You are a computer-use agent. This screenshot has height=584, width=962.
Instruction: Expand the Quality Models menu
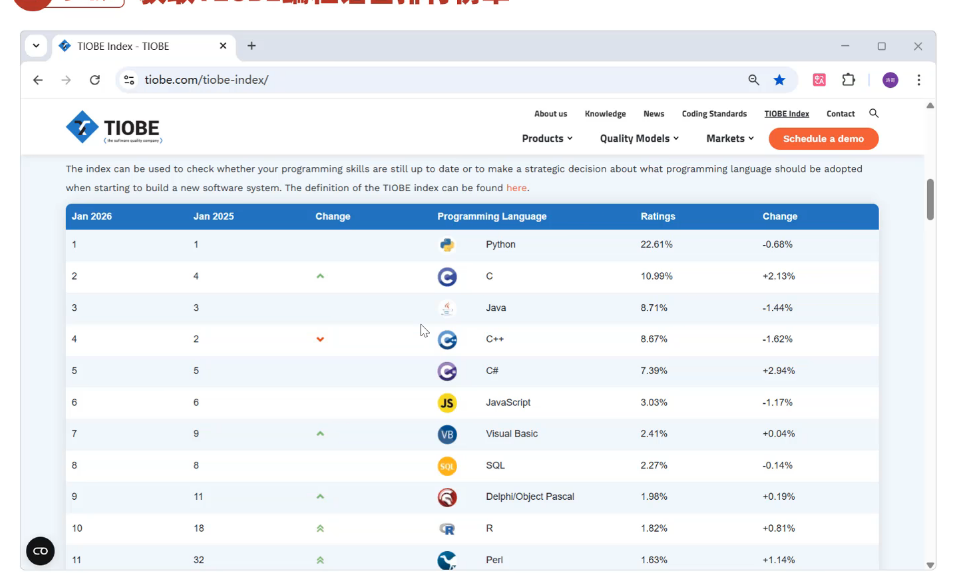639,139
